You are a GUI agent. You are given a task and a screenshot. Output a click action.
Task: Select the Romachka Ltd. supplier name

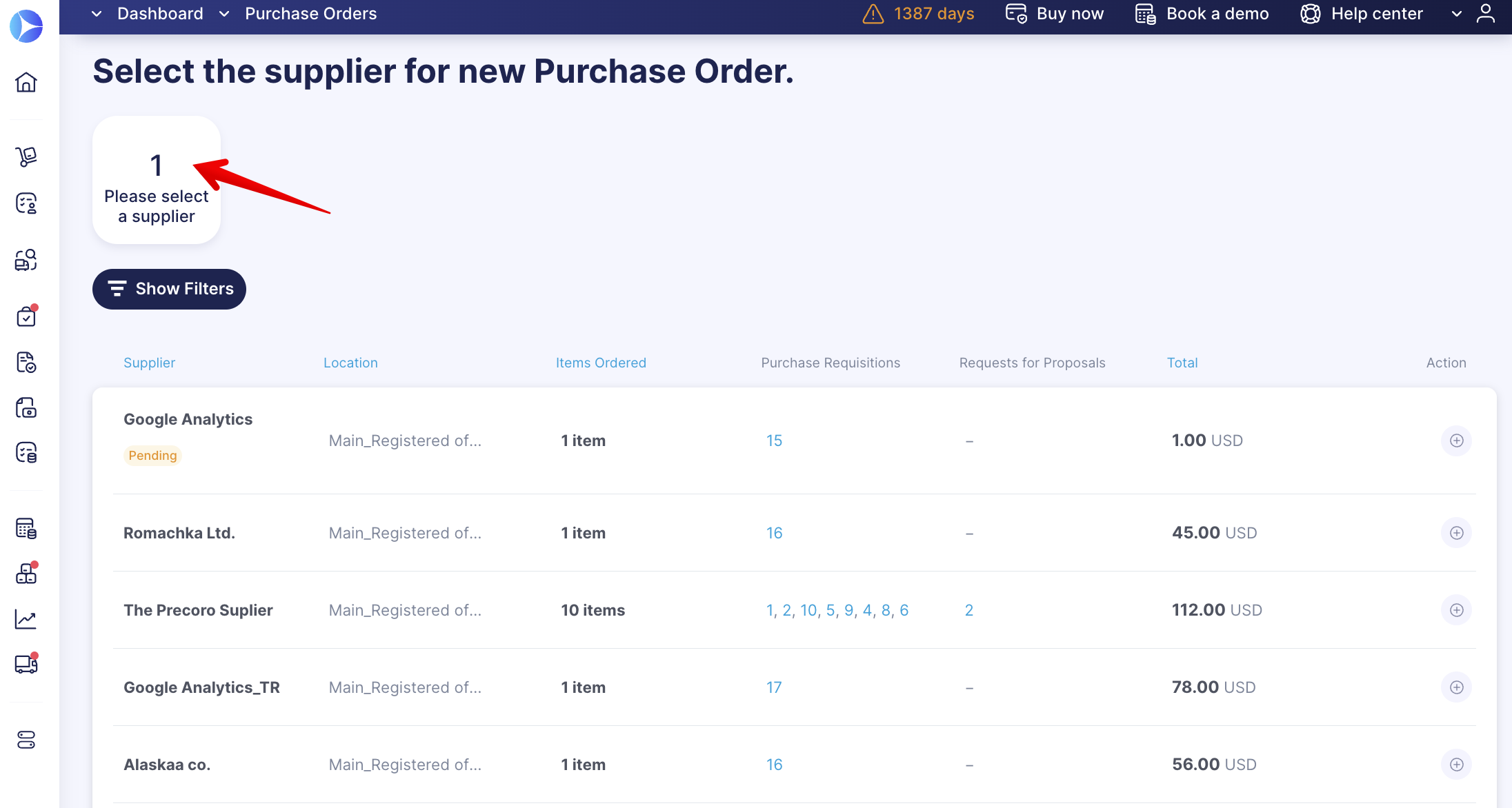[179, 533]
